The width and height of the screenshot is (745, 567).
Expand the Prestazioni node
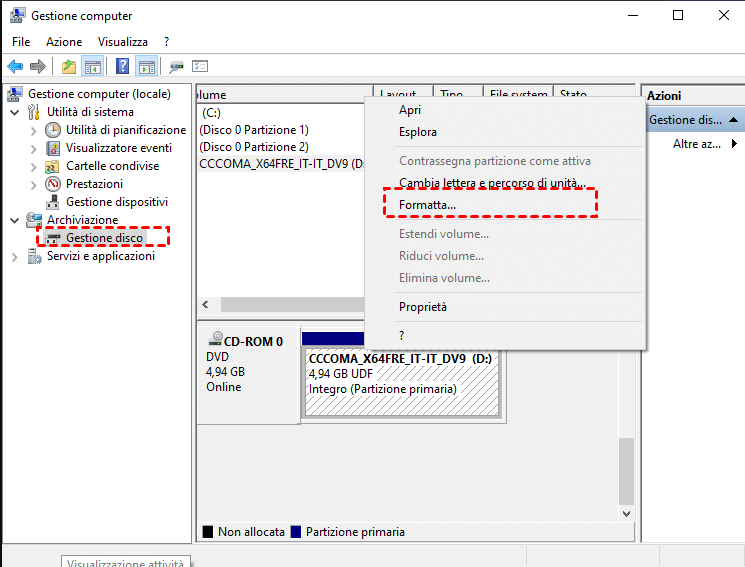33,185
